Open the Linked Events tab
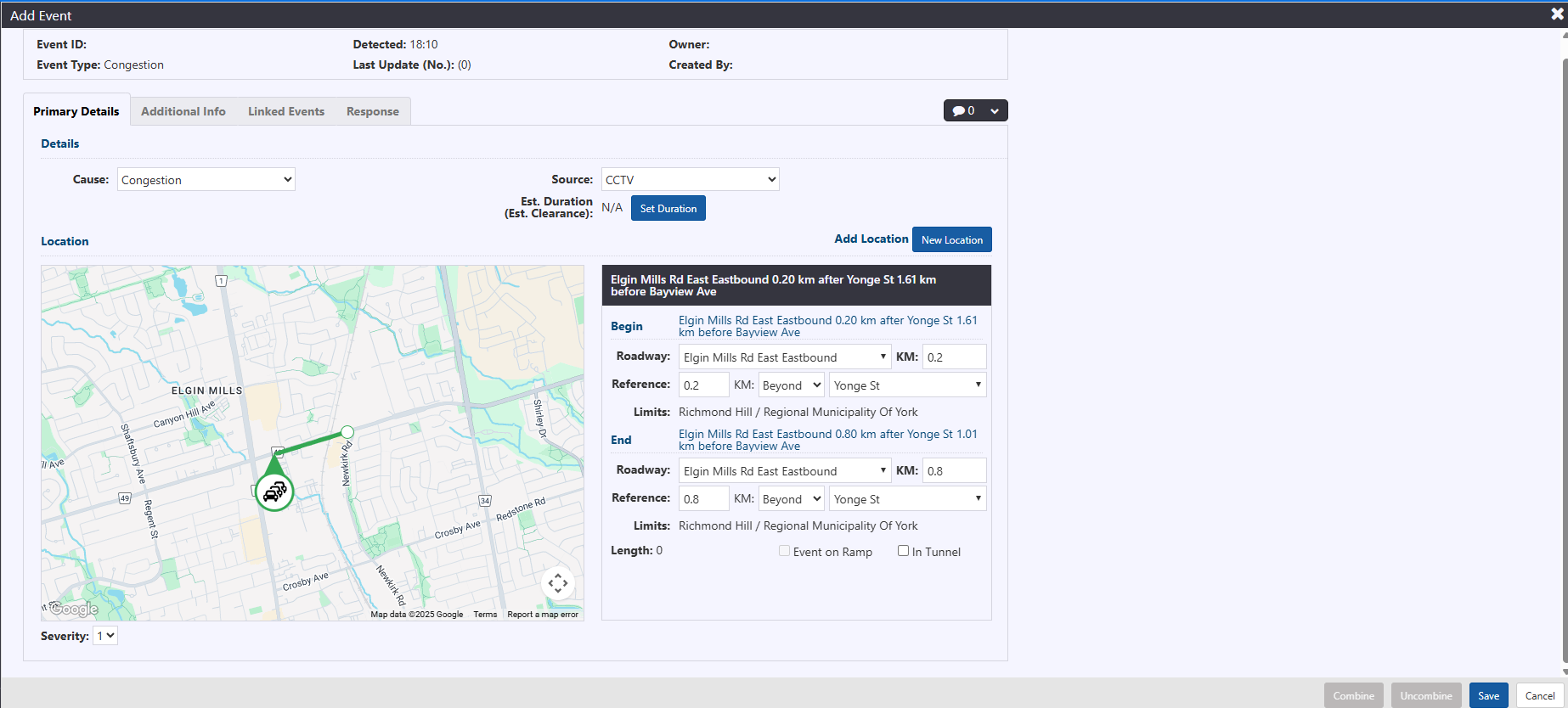 (286, 111)
